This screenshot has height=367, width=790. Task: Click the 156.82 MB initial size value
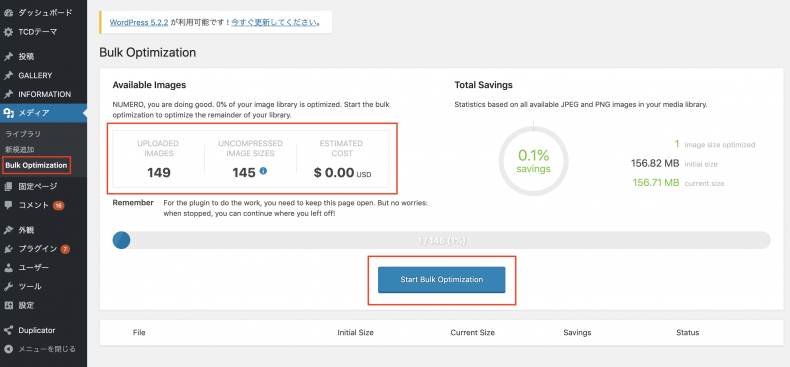[655, 164]
